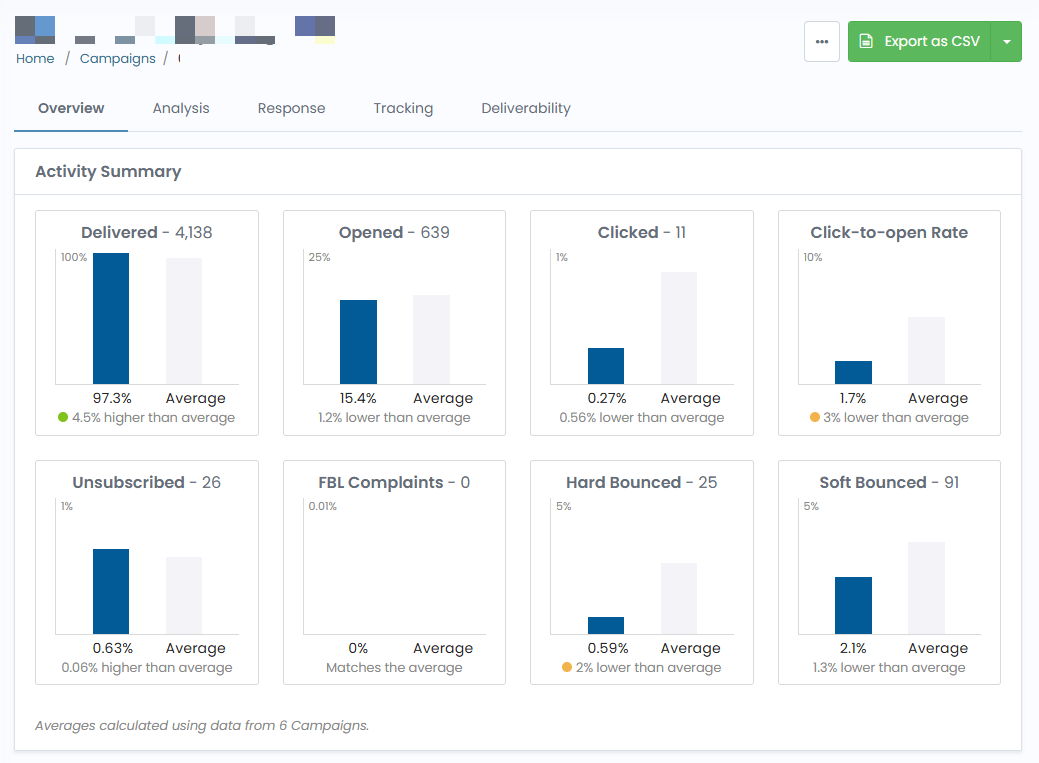
Task: Click the Delivered - 4,138 card title
Action: point(146,232)
